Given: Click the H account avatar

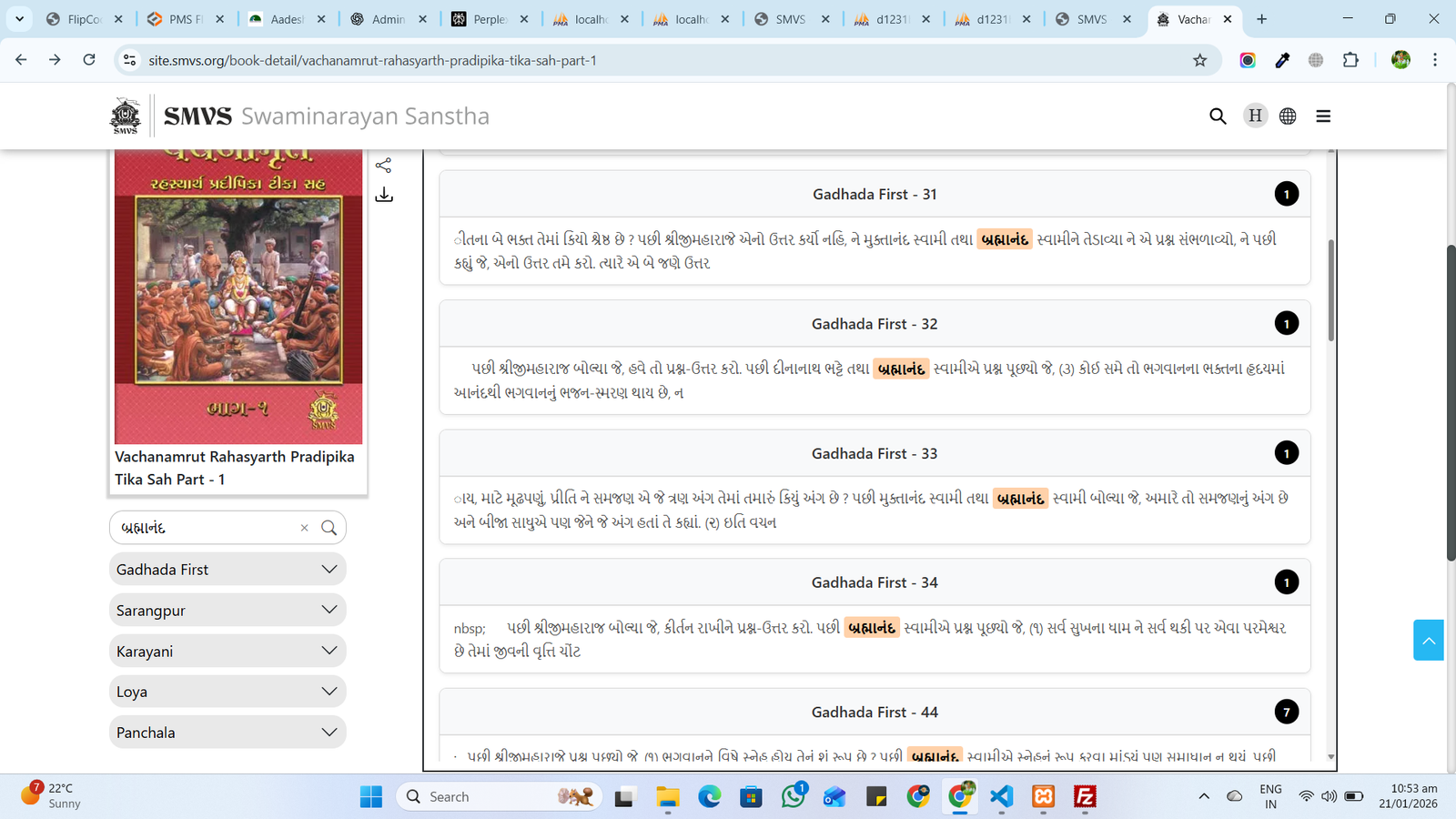Looking at the screenshot, I should tap(1255, 116).
